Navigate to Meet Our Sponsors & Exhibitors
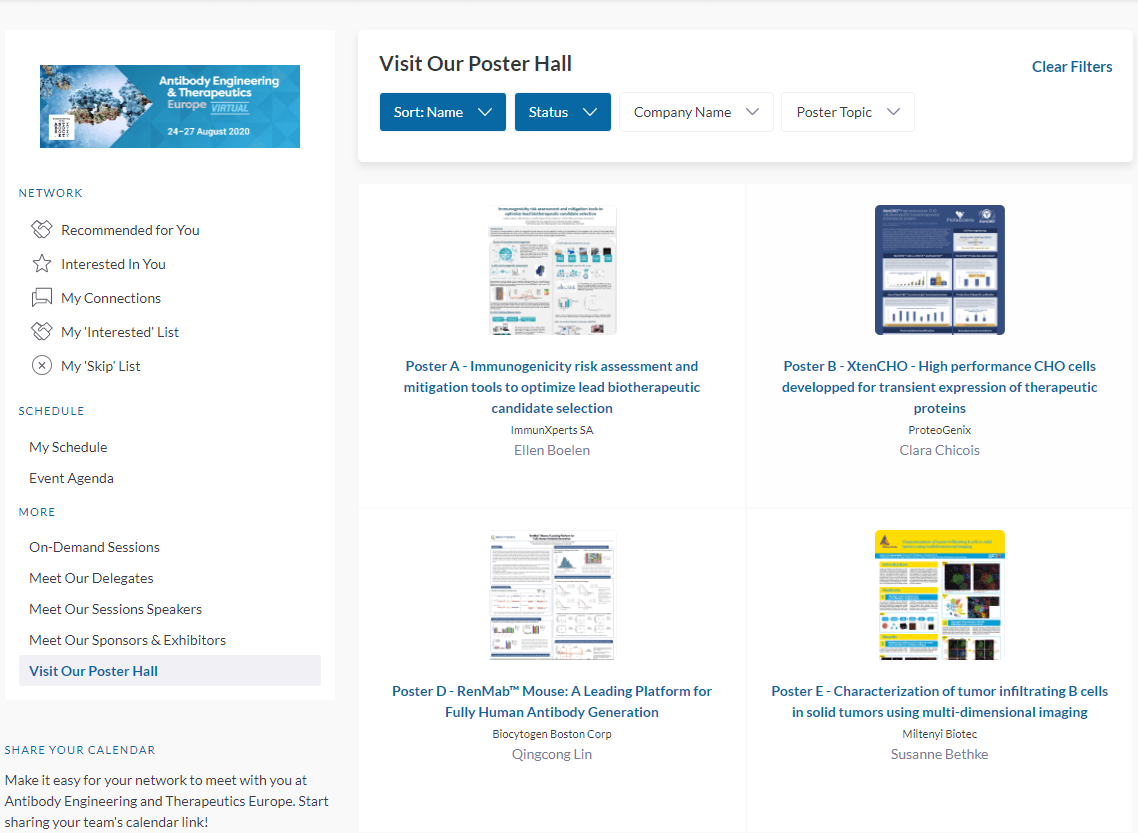The width and height of the screenshot is (1138, 833). point(127,640)
